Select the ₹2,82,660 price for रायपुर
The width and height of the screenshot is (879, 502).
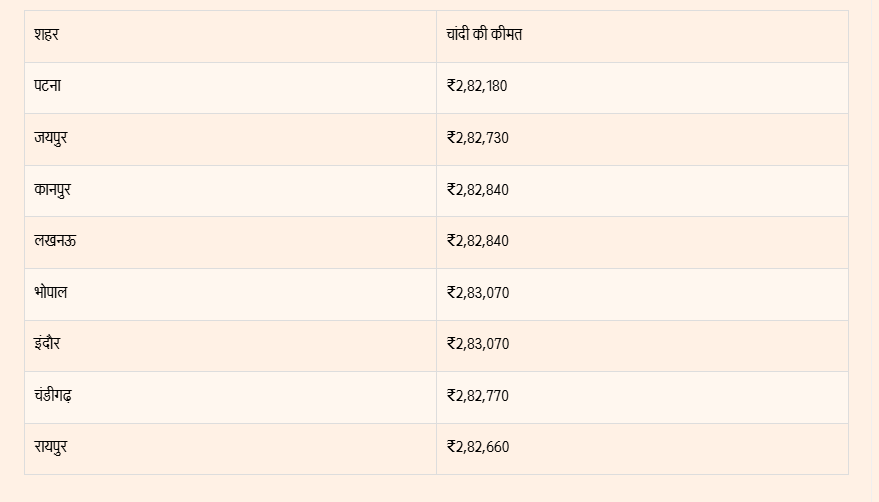pyautogui.click(x=478, y=447)
